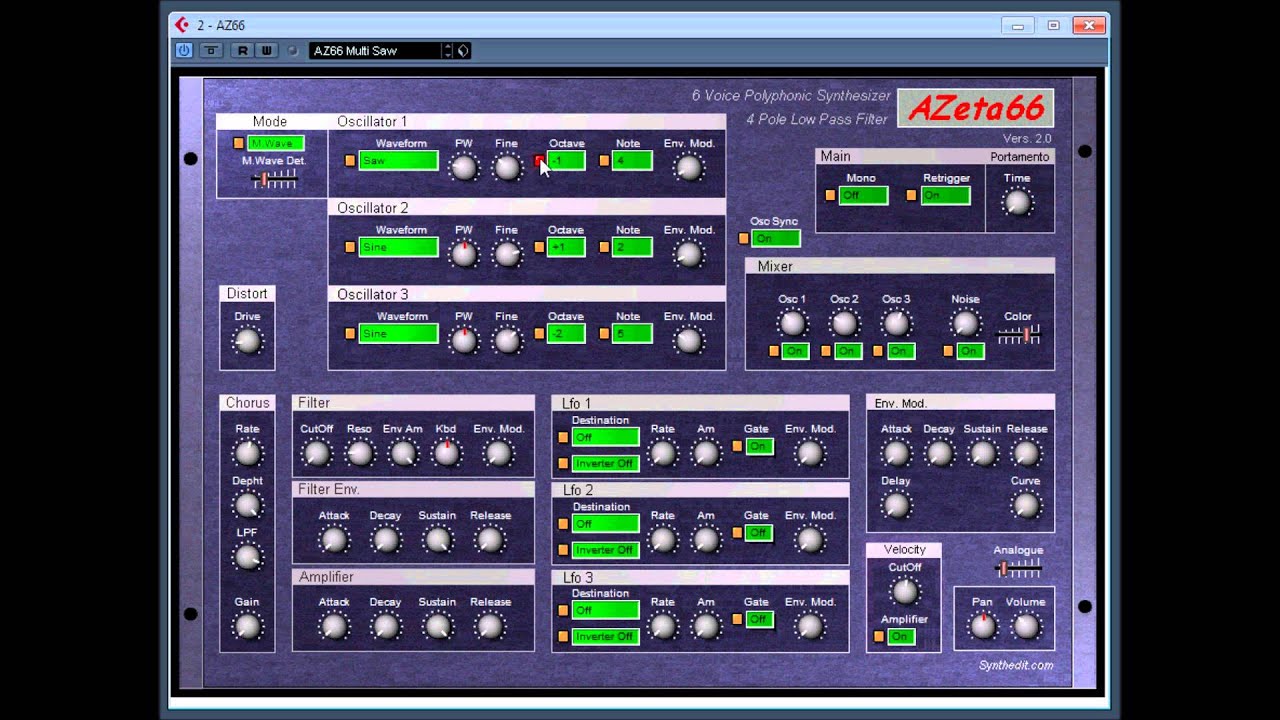Click orange selector next to Oscillator 3 Waveform

(350, 333)
